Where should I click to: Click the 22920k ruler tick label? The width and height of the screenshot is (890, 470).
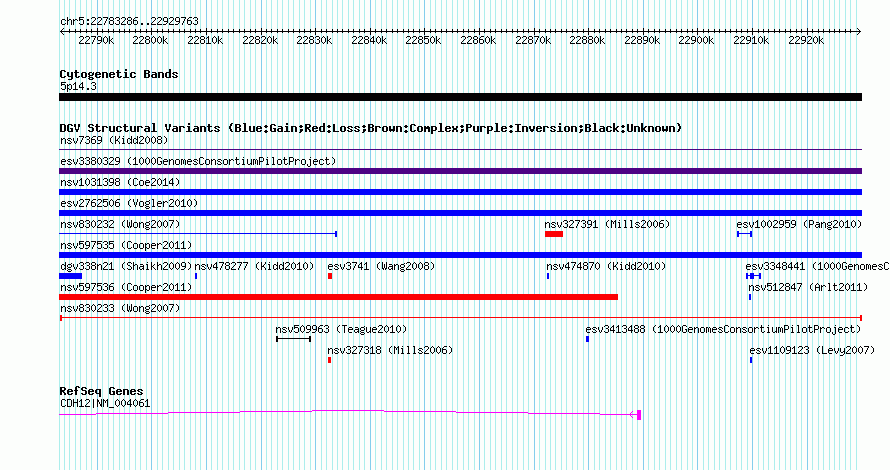tap(806, 40)
